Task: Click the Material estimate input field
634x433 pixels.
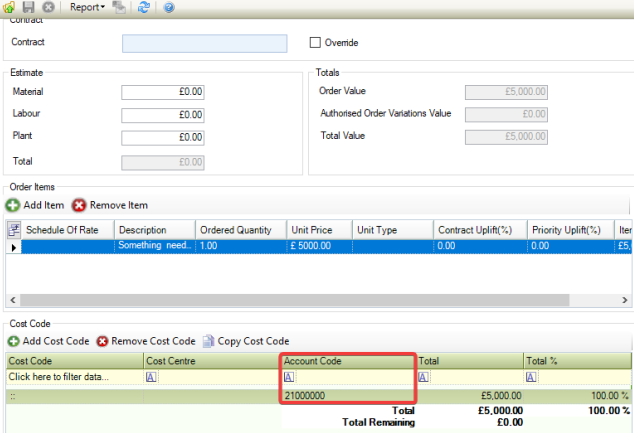Action: pyautogui.click(x=163, y=92)
